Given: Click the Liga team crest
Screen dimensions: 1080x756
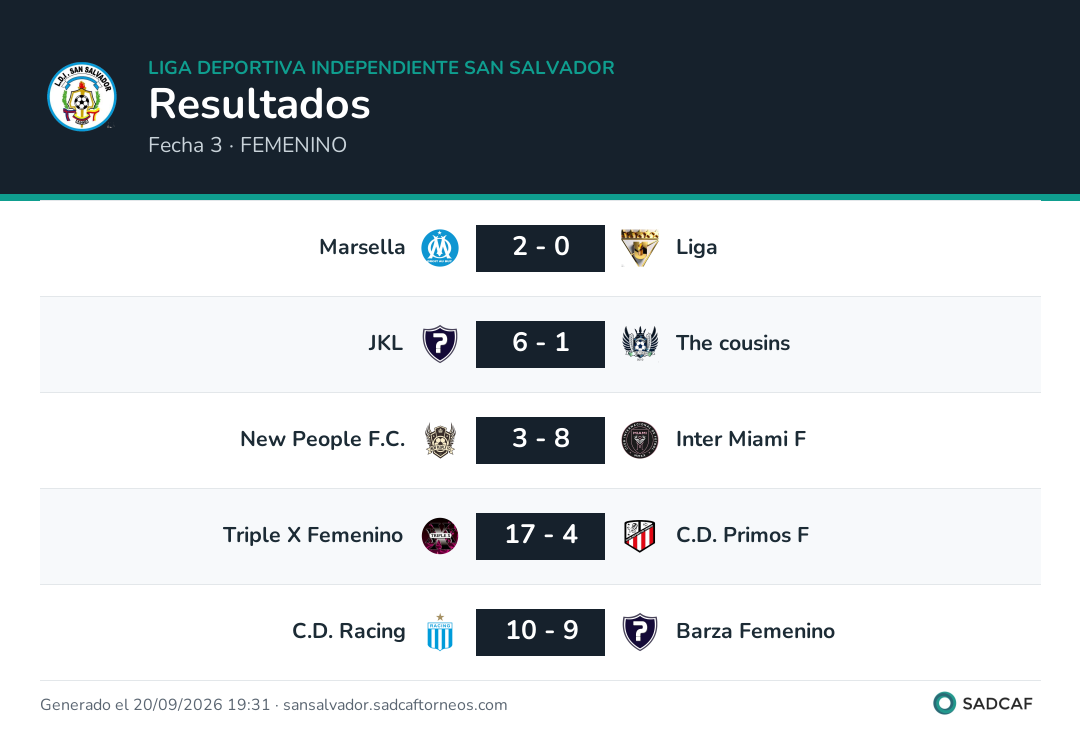Looking at the screenshot, I should [x=640, y=248].
